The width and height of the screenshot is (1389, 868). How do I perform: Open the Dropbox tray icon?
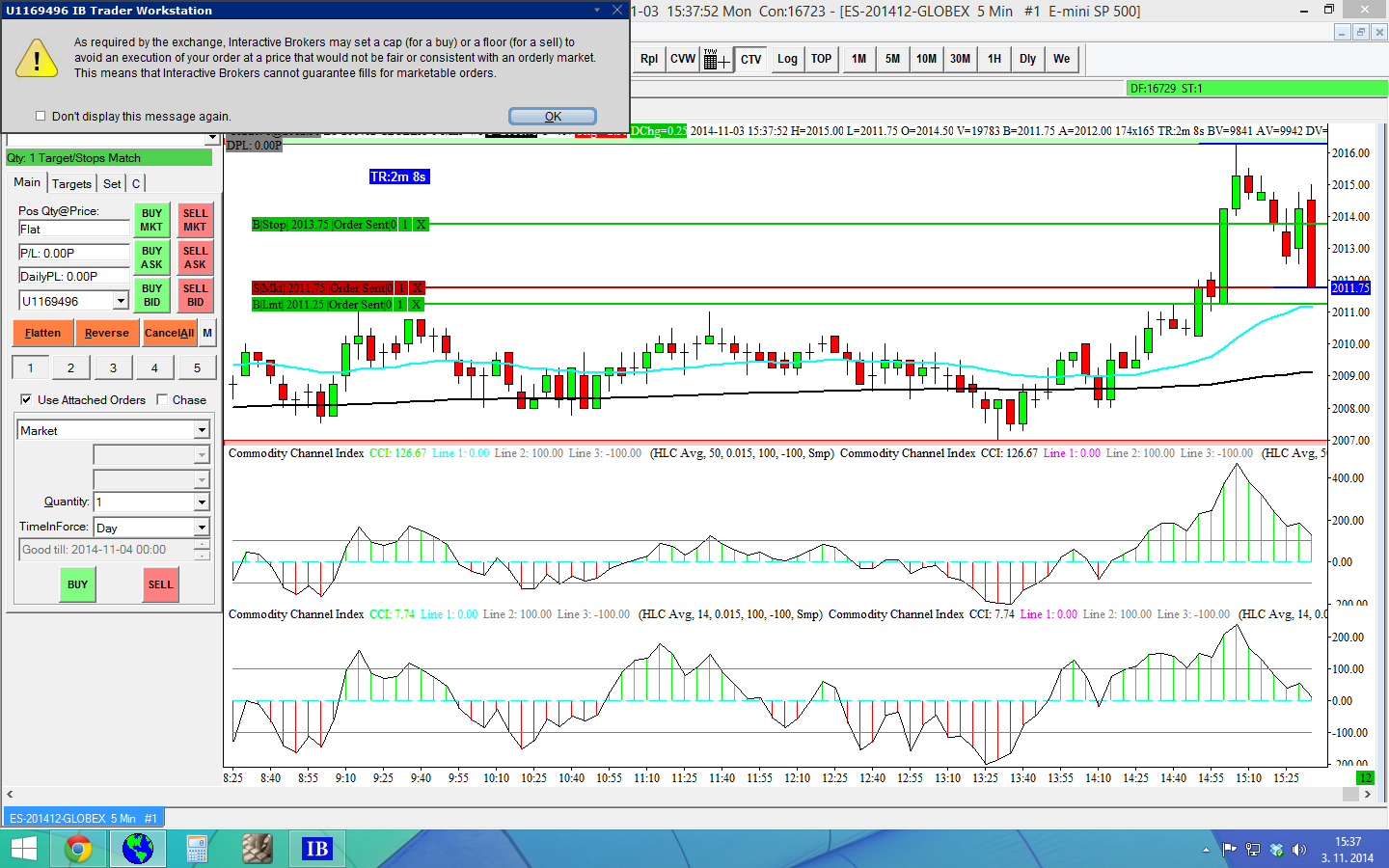click(1276, 850)
